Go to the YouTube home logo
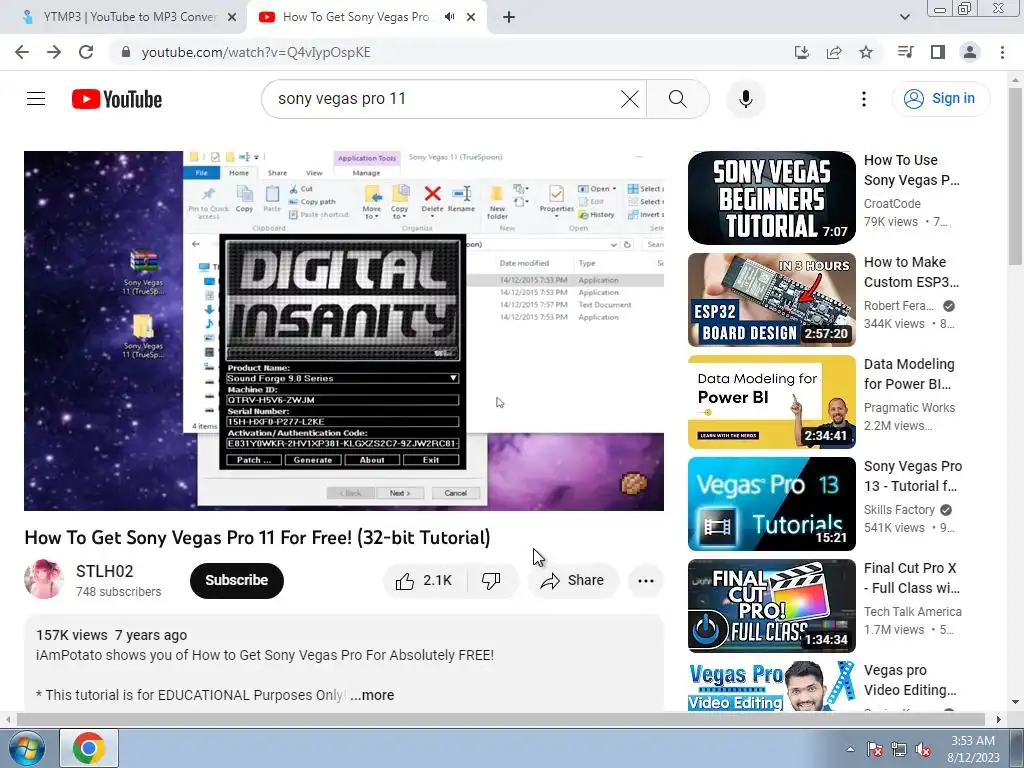Image resolution: width=1024 pixels, height=768 pixels. click(117, 99)
